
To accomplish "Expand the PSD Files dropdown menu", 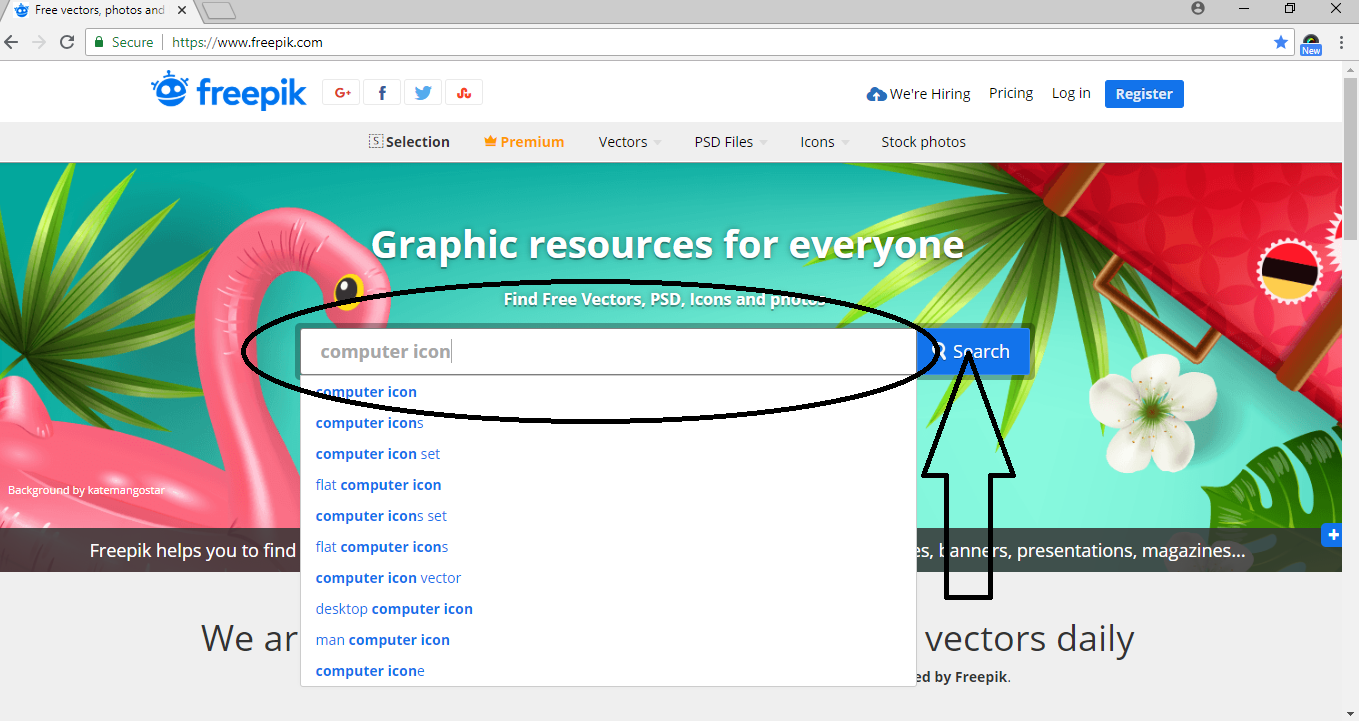I will coord(731,142).
